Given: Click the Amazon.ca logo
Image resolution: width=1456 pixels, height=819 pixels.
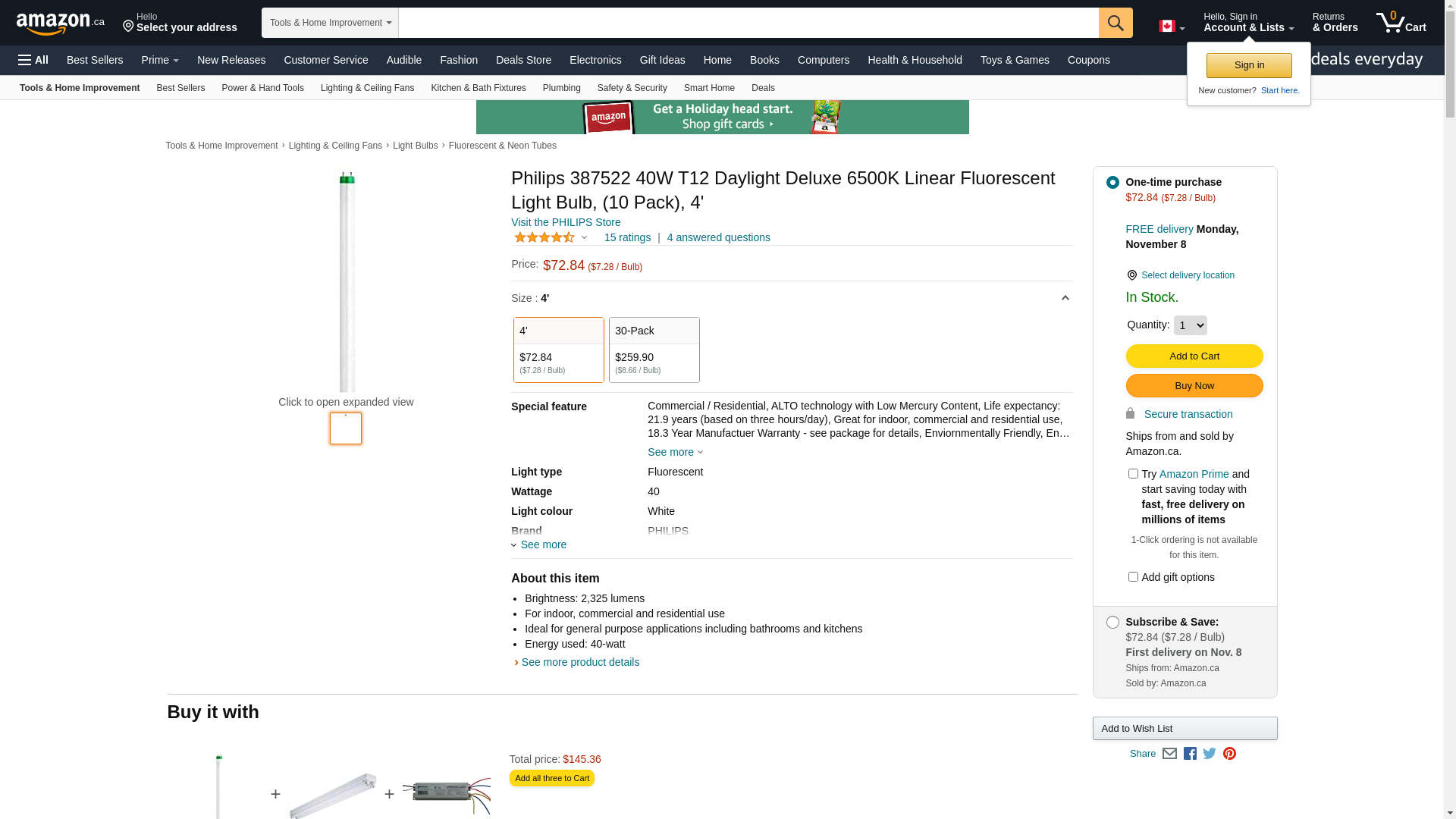Looking at the screenshot, I should pos(60,24).
